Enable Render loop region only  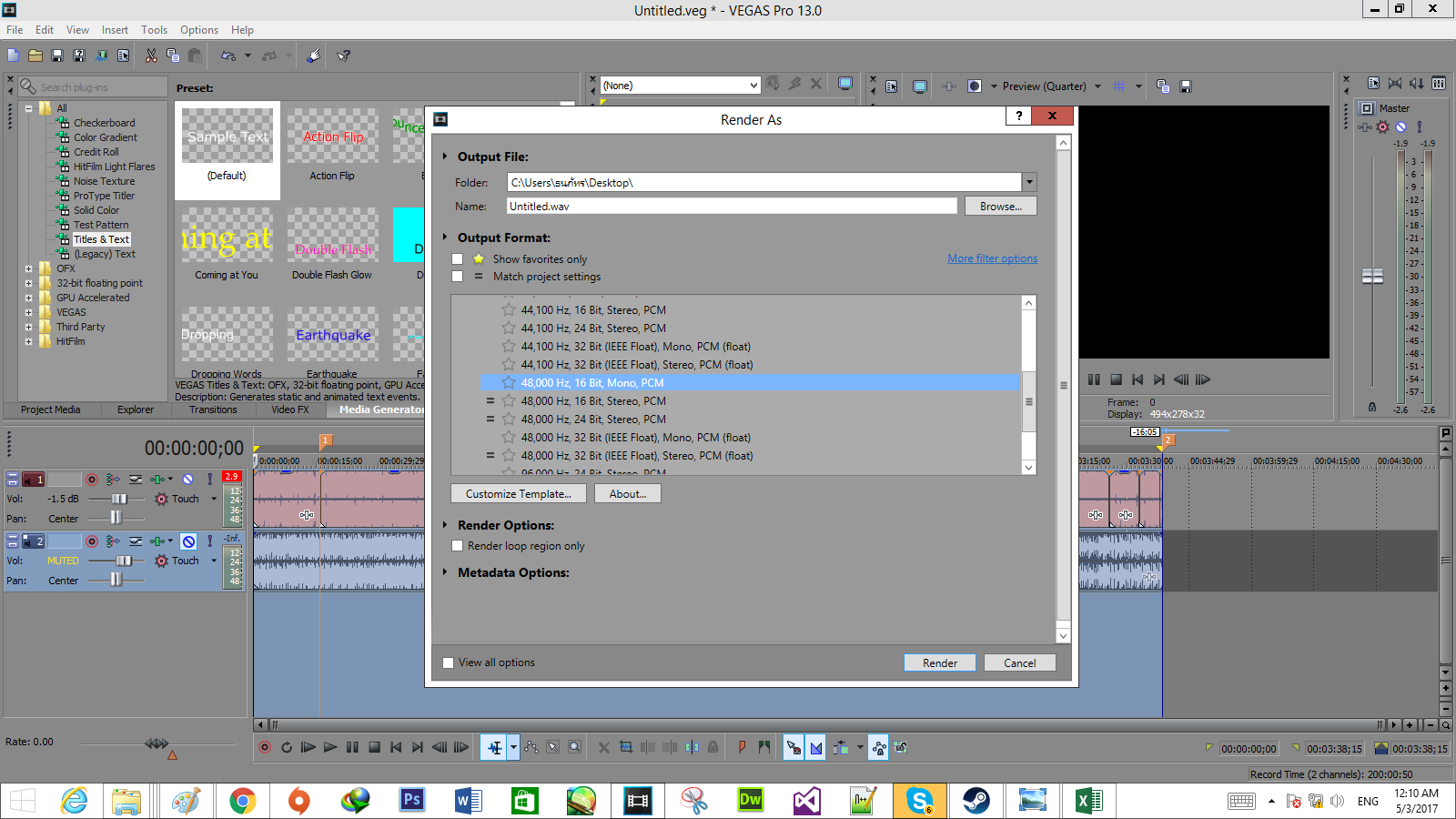point(457,546)
